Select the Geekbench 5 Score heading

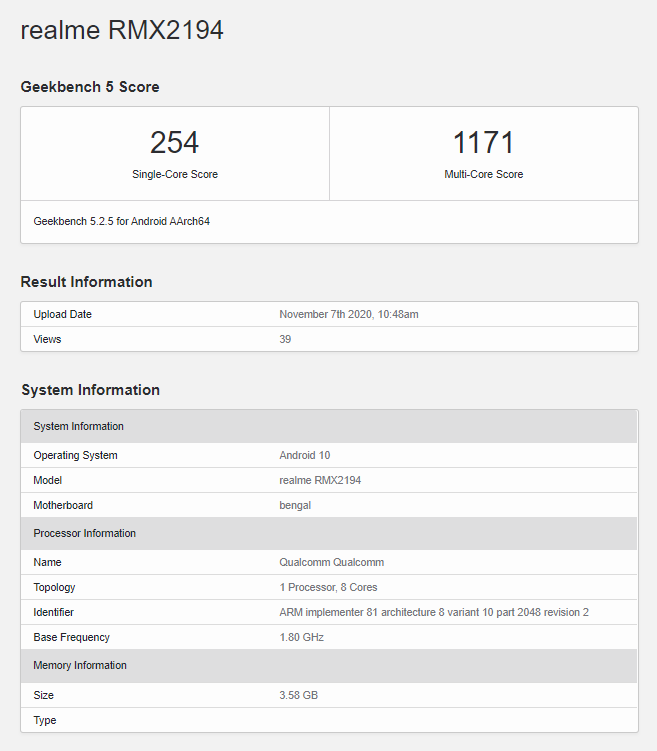[90, 87]
